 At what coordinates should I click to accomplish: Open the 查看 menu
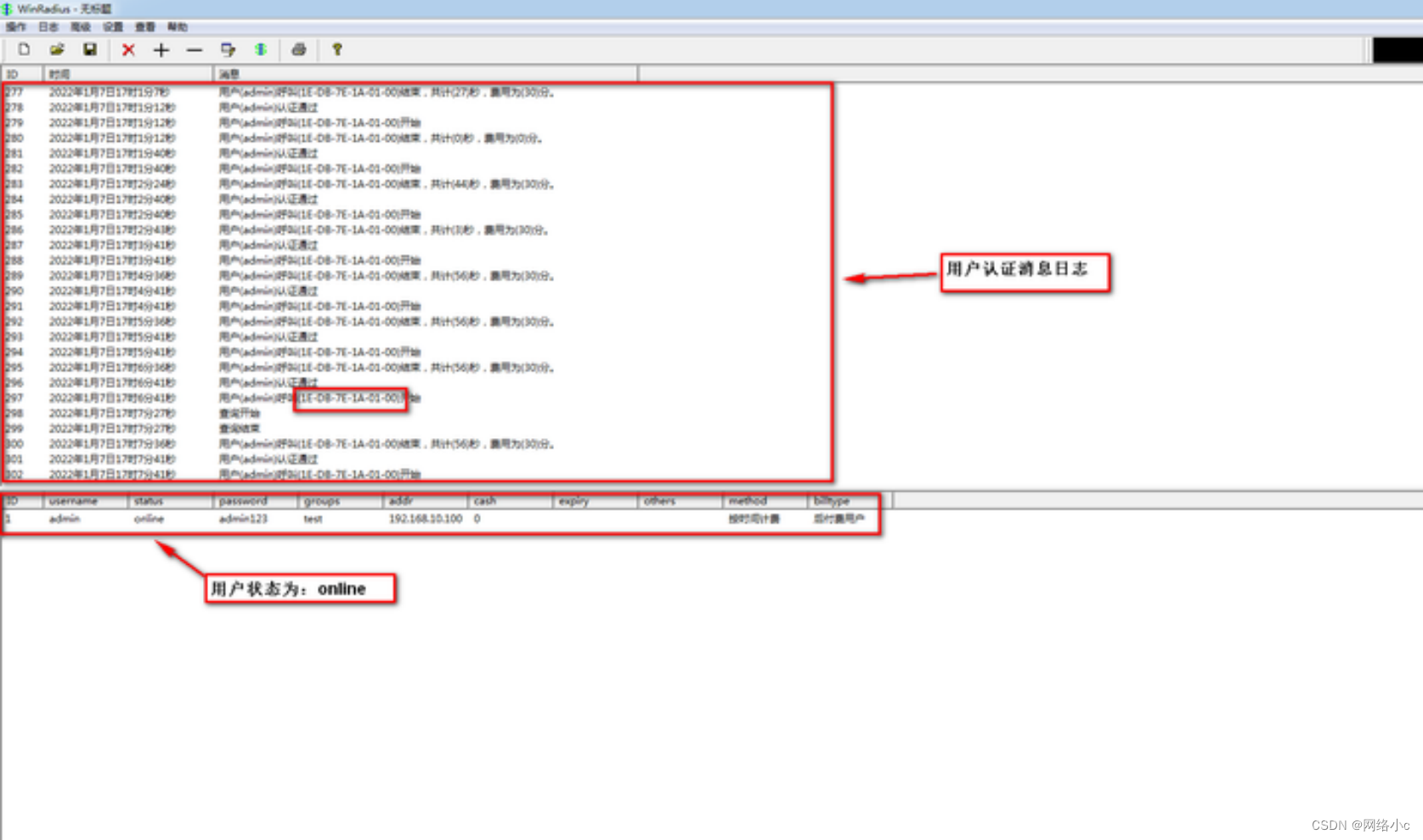(145, 27)
